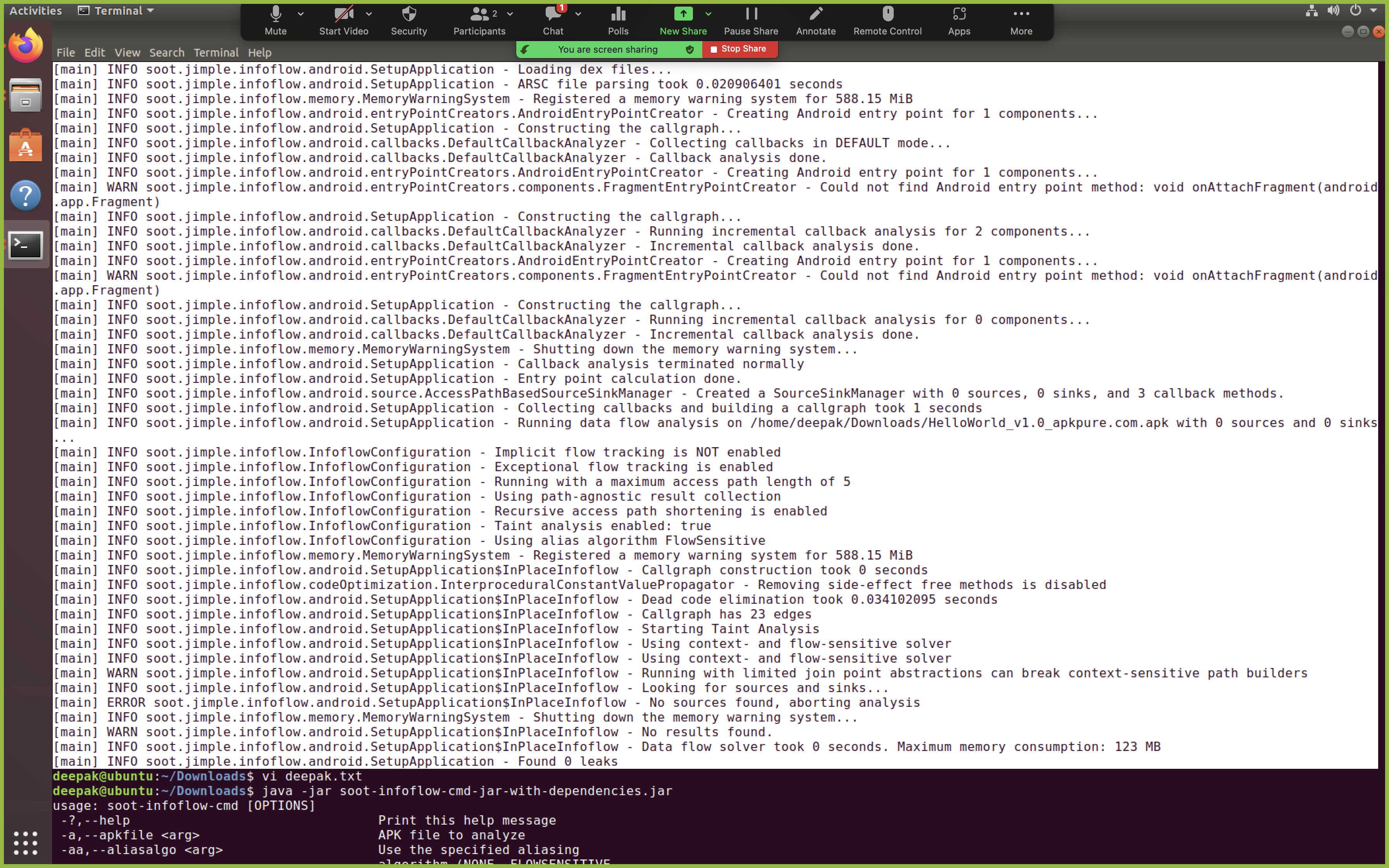Viewport: 1389px width, 868px height.
Task: Launch Firefox from the dock
Action: (26, 45)
